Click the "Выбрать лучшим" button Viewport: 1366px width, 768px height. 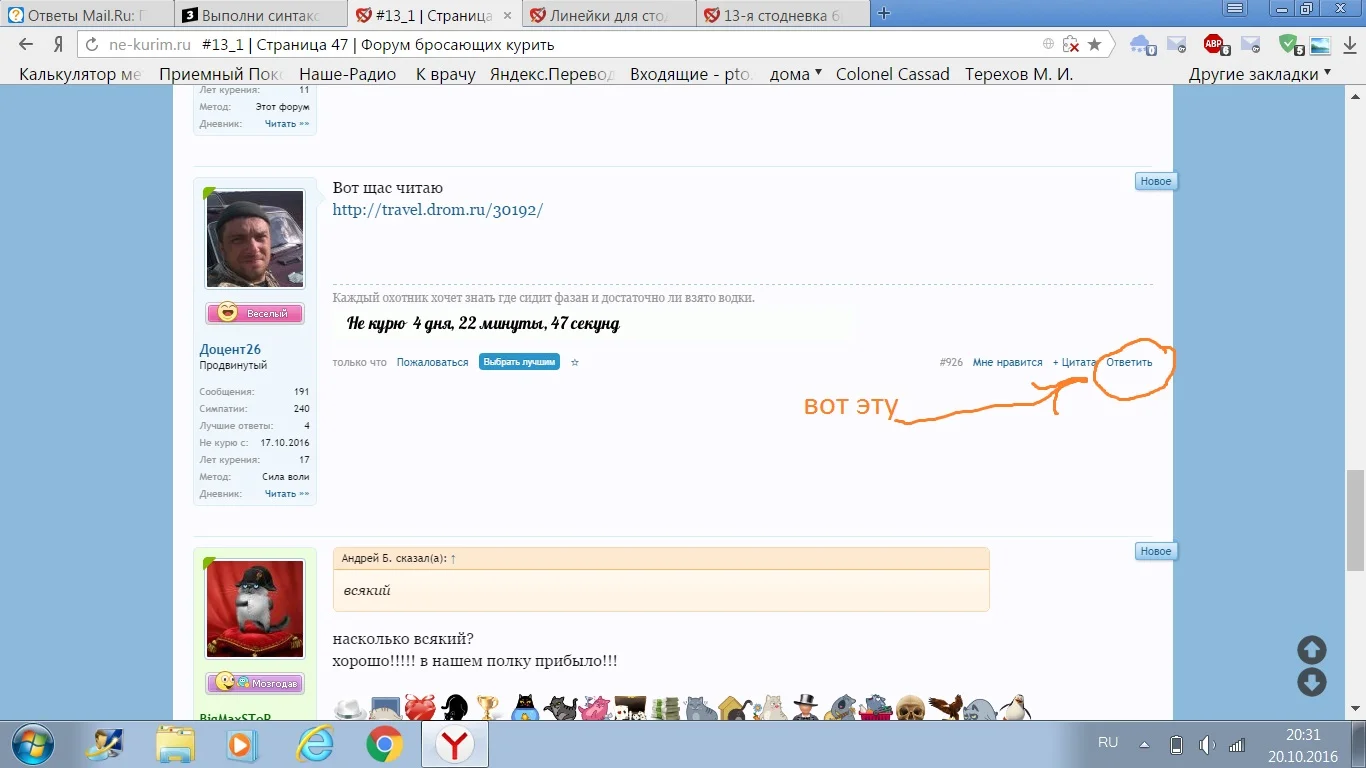click(x=519, y=362)
